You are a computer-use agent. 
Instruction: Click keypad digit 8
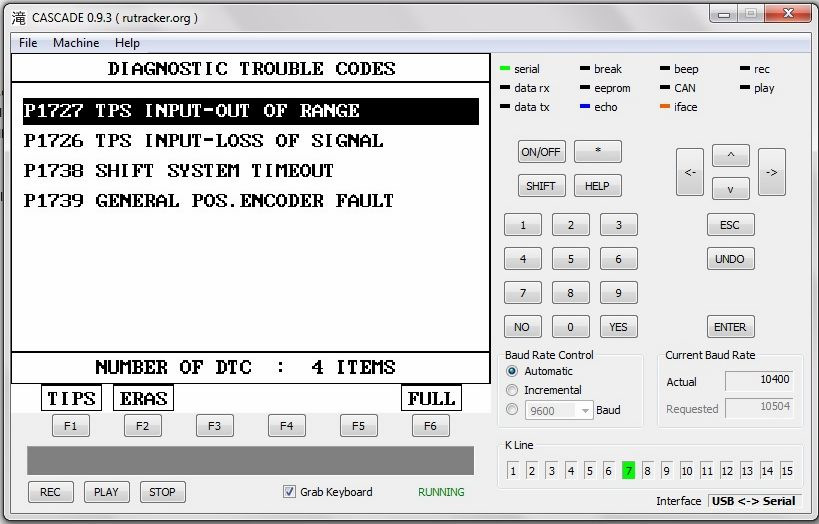571,293
